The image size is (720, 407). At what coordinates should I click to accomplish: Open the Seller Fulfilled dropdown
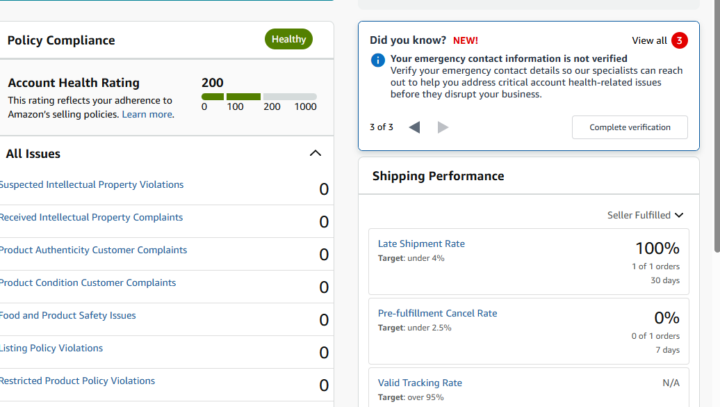click(645, 215)
